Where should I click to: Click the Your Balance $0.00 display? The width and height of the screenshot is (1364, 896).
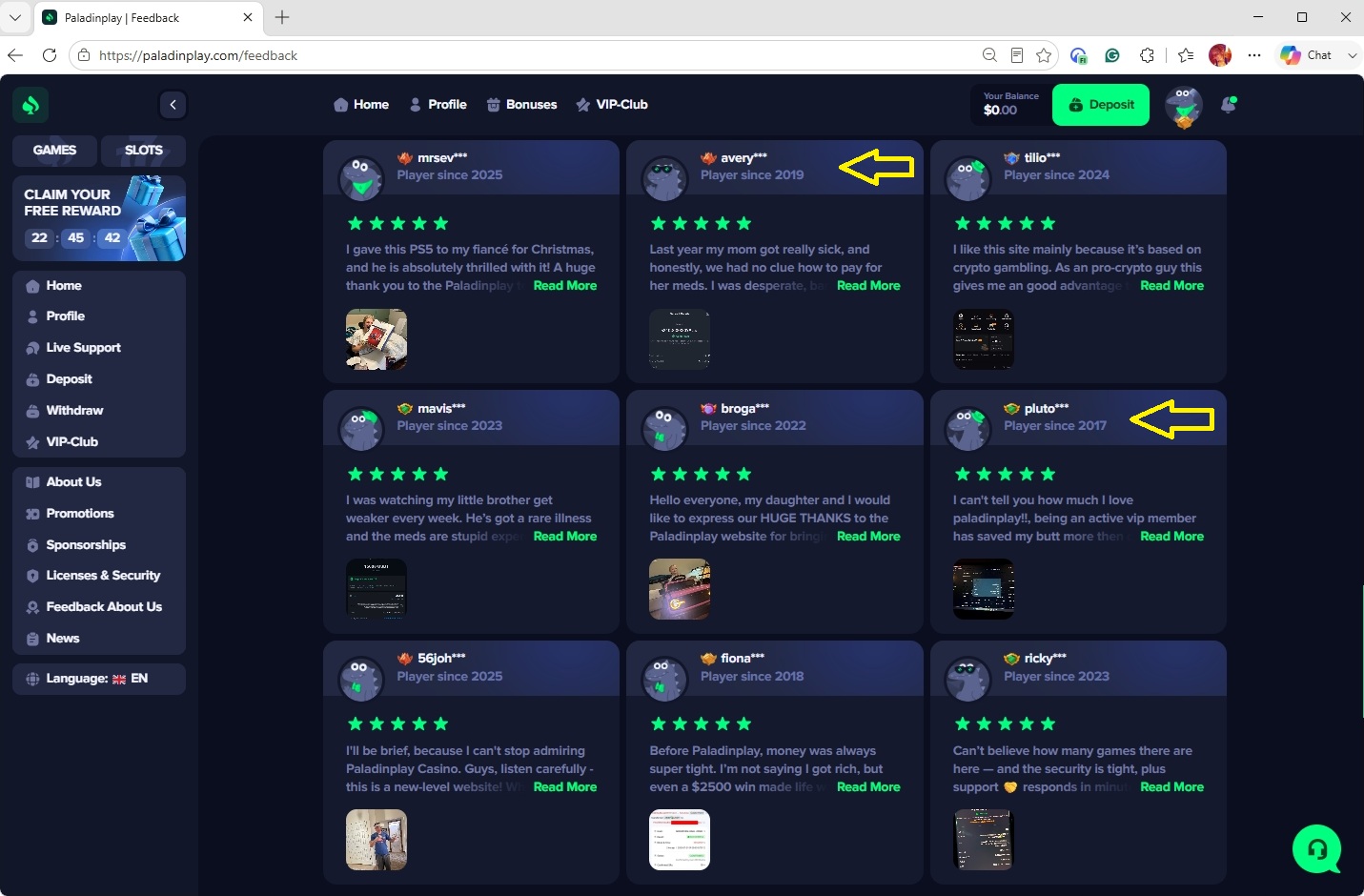[x=1011, y=105]
